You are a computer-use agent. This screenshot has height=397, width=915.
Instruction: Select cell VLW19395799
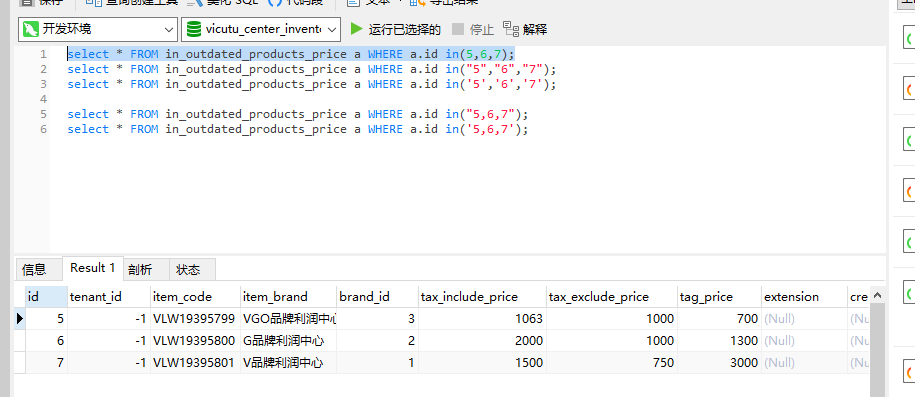195,319
